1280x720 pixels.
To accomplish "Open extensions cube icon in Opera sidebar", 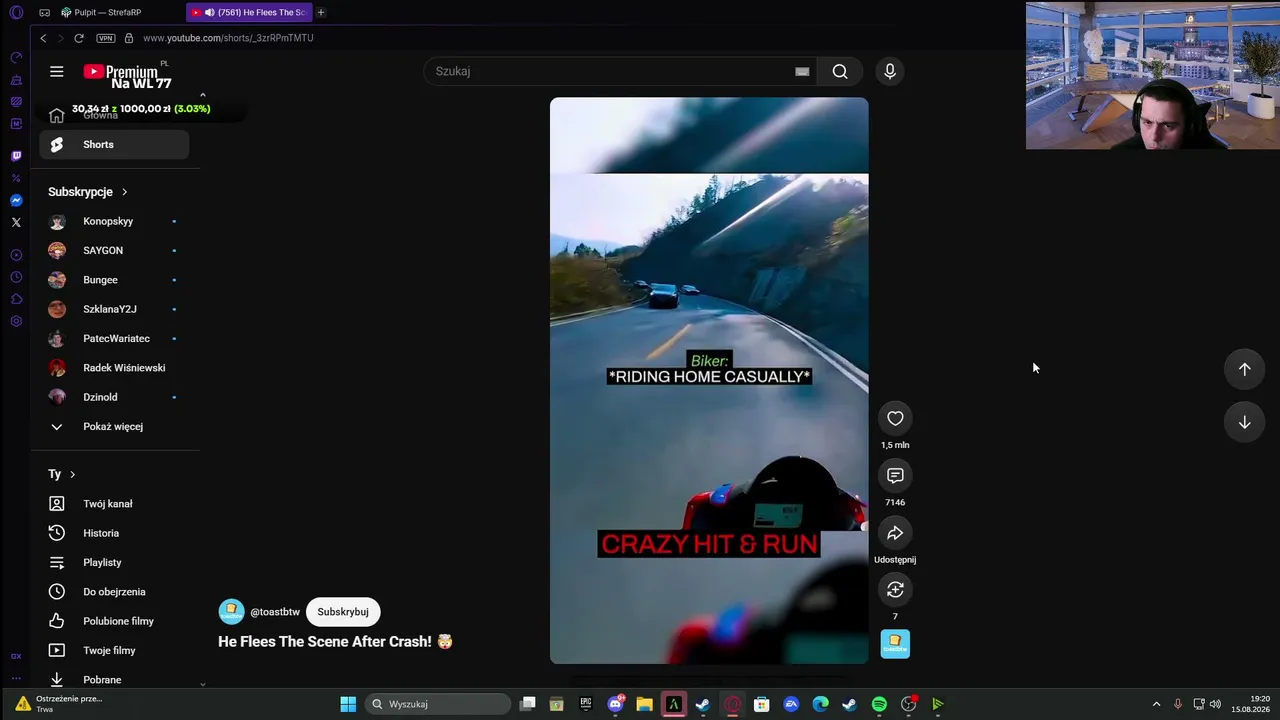I will (x=16, y=299).
